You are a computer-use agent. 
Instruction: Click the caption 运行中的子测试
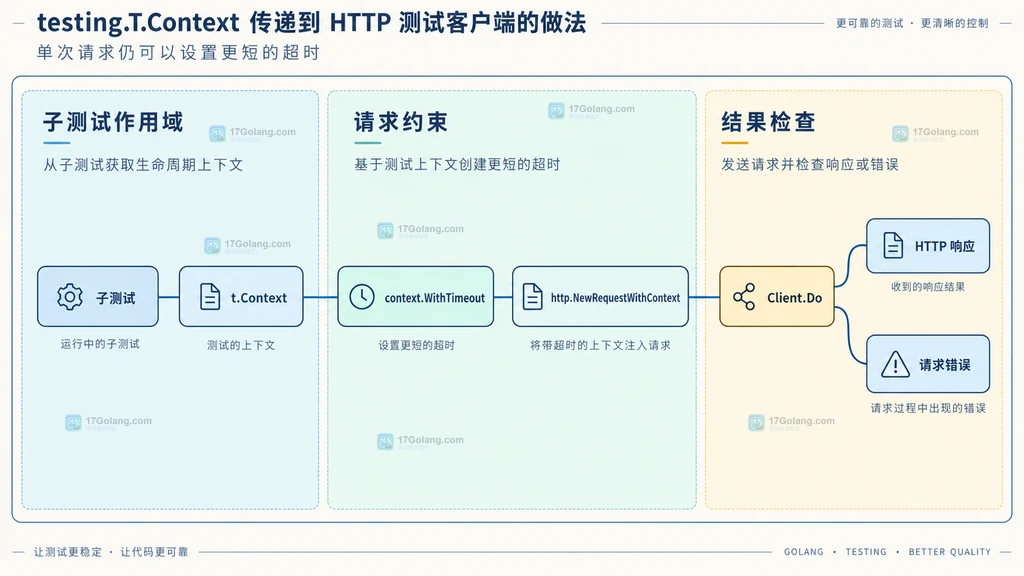coord(100,344)
